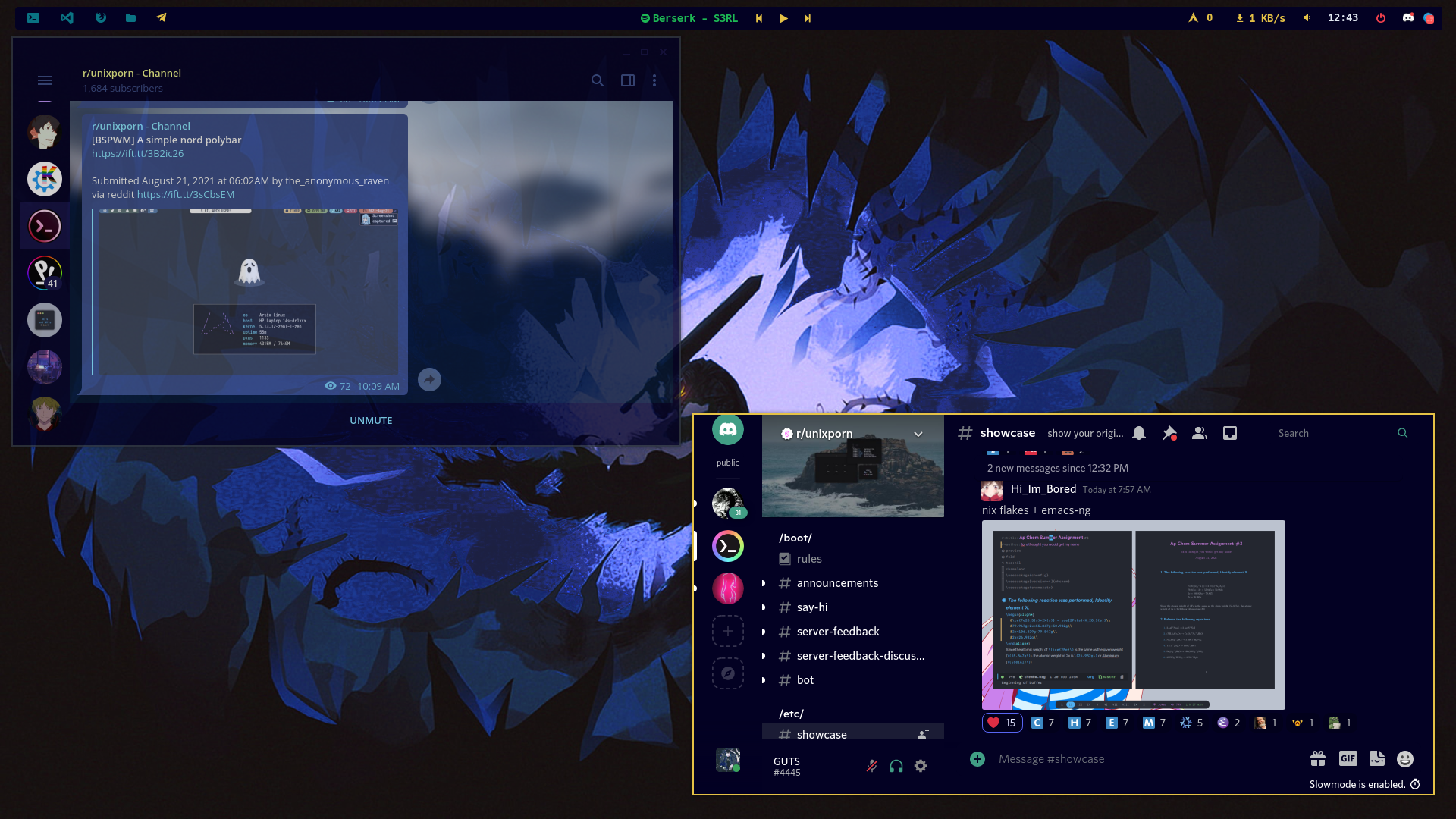Collapse the /etc/ channel category
This screenshot has width=1456, height=819.
pyautogui.click(x=791, y=714)
